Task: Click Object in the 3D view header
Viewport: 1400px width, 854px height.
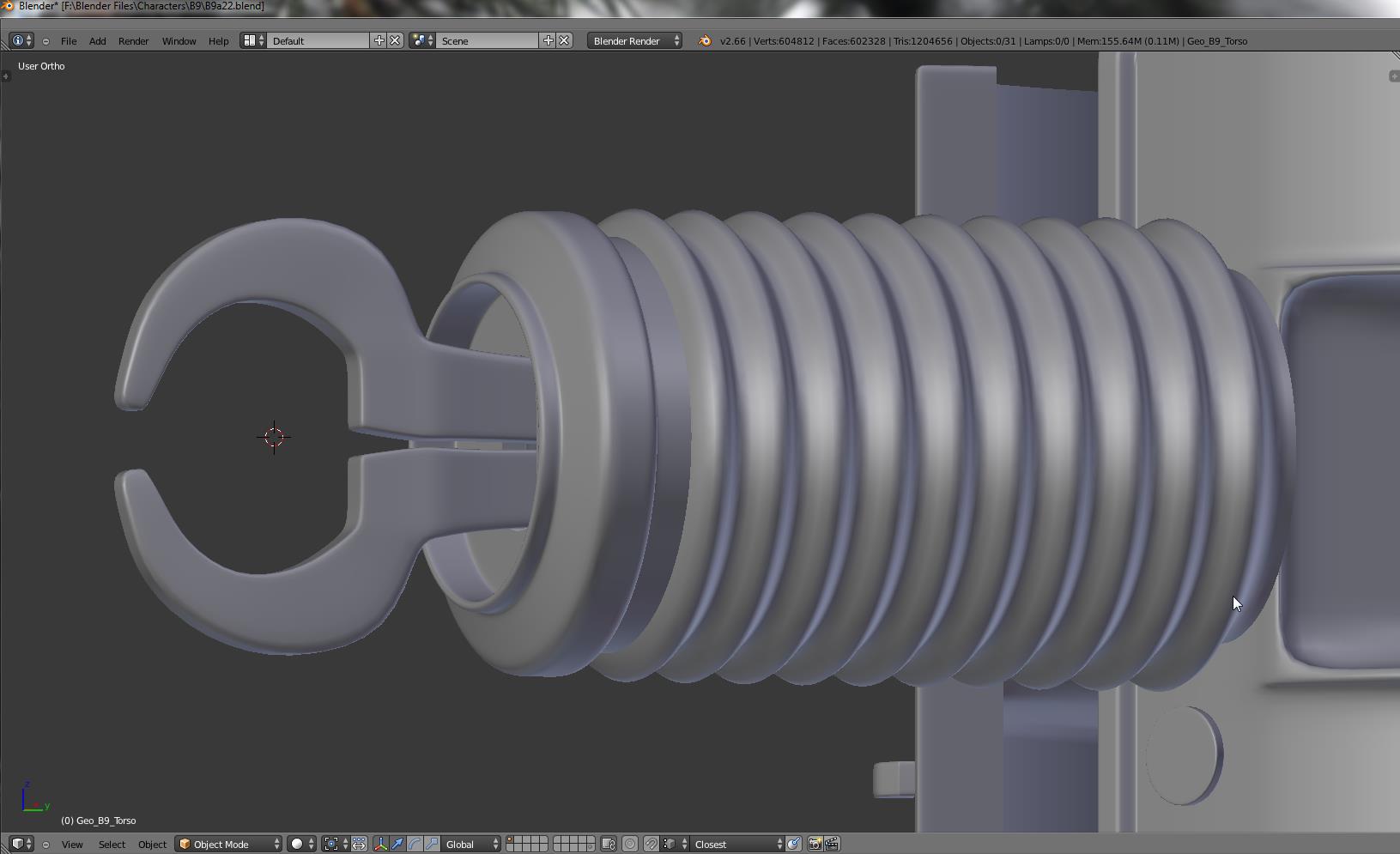Action: (x=152, y=845)
